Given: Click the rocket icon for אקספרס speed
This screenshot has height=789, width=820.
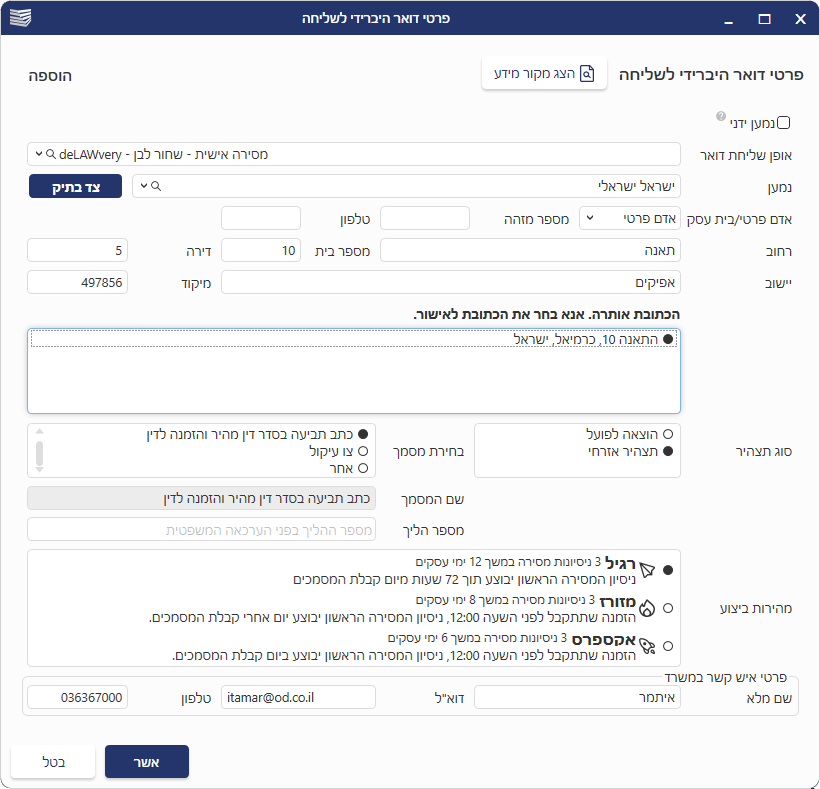Looking at the screenshot, I should (x=647, y=645).
